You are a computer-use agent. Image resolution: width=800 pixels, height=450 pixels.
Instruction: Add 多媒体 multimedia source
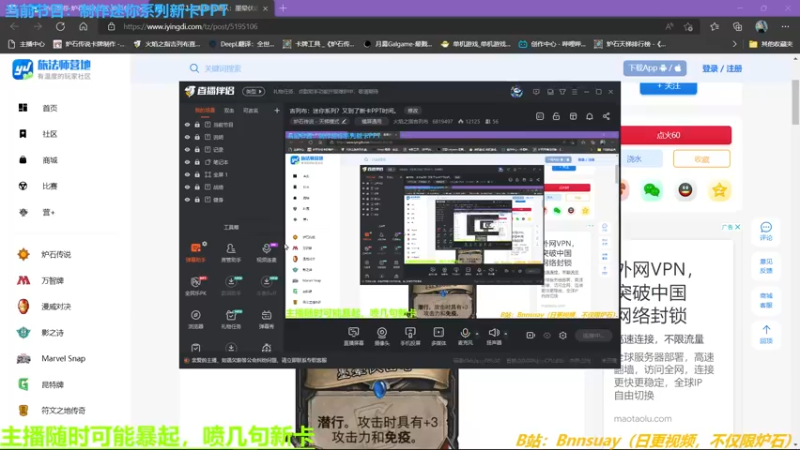tap(439, 336)
